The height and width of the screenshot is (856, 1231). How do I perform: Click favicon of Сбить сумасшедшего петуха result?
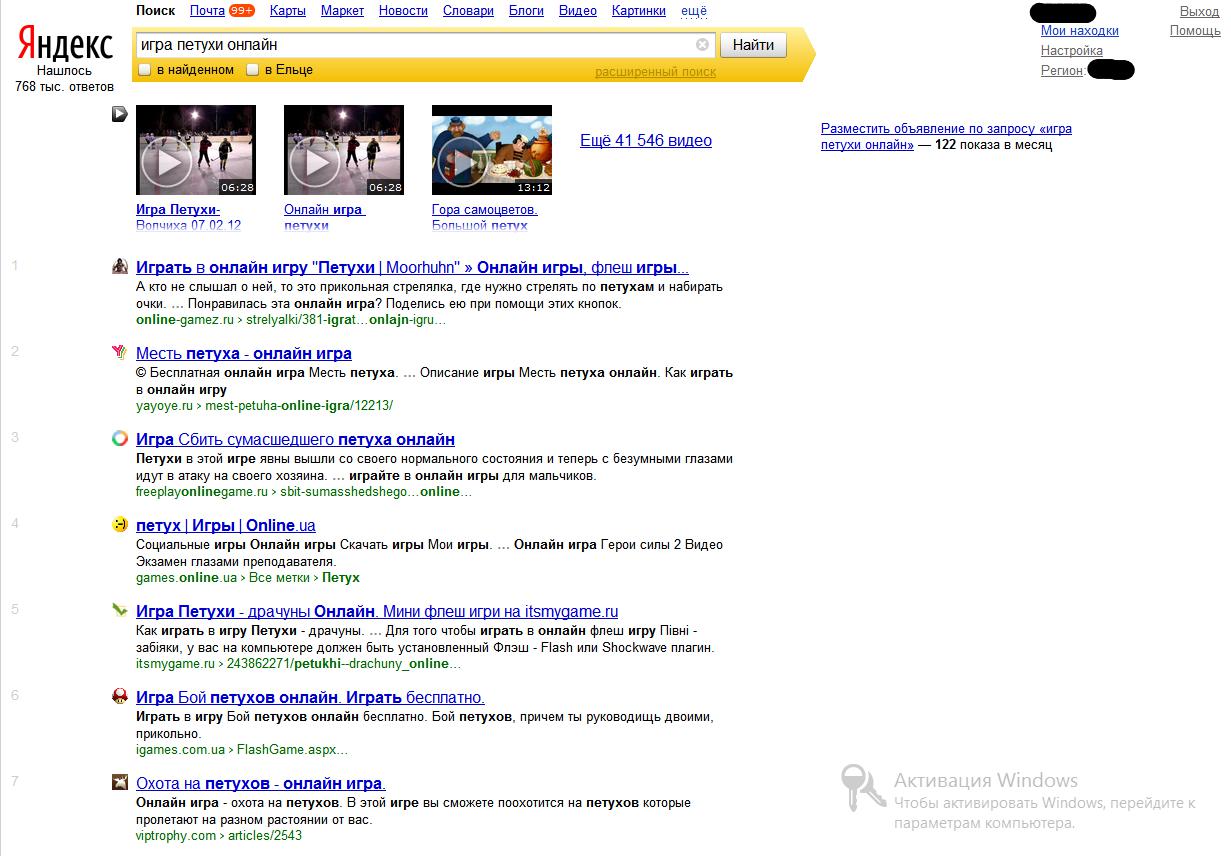pyautogui.click(x=120, y=438)
